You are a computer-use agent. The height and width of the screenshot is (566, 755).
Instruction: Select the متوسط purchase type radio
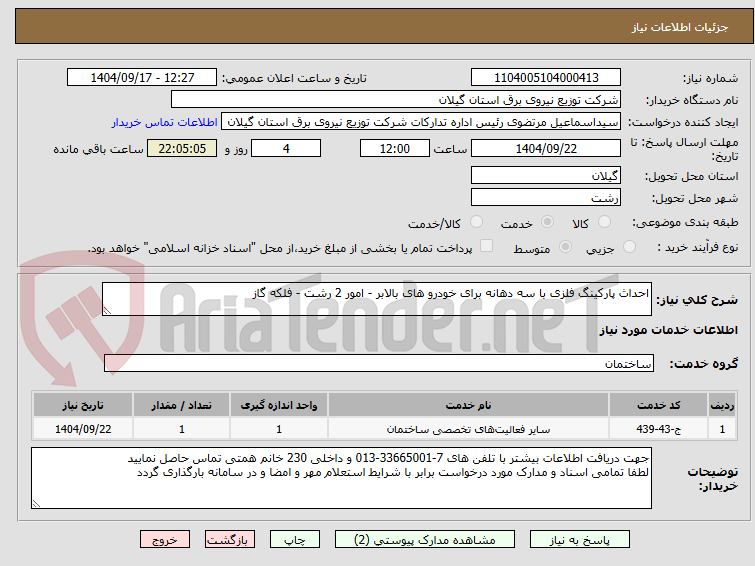pos(565,247)
